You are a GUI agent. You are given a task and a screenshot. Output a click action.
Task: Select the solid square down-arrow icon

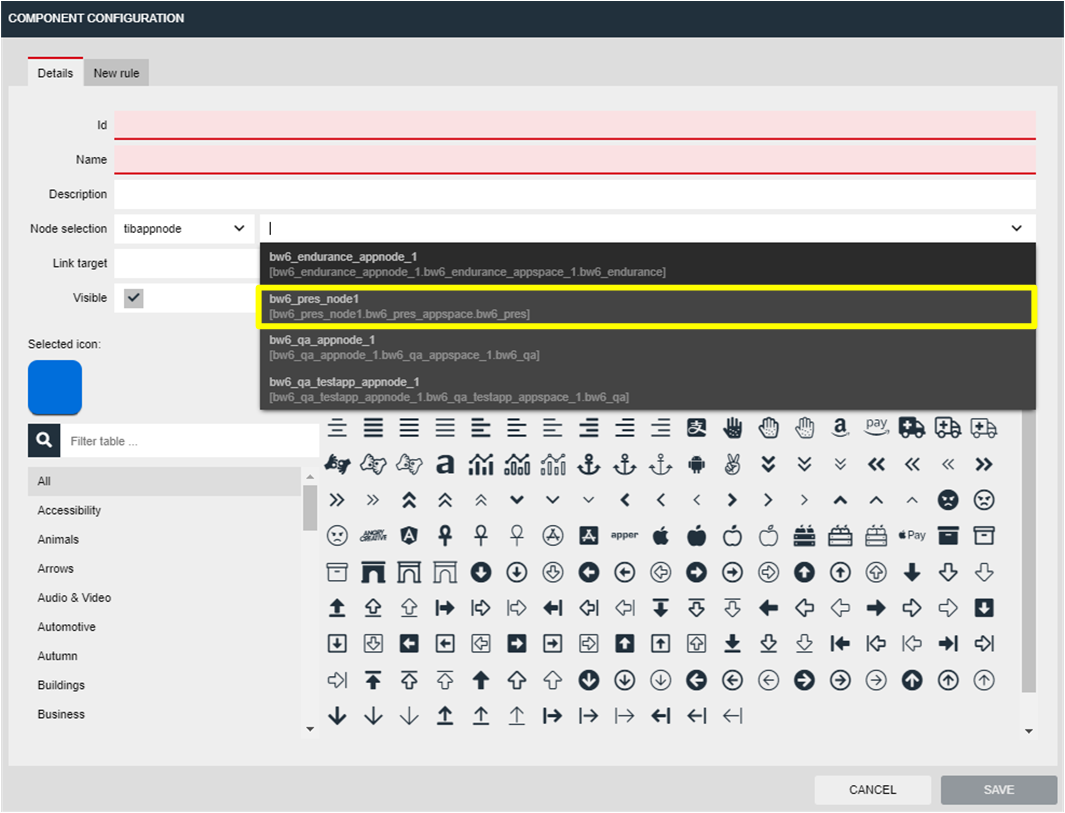[983, 608]
